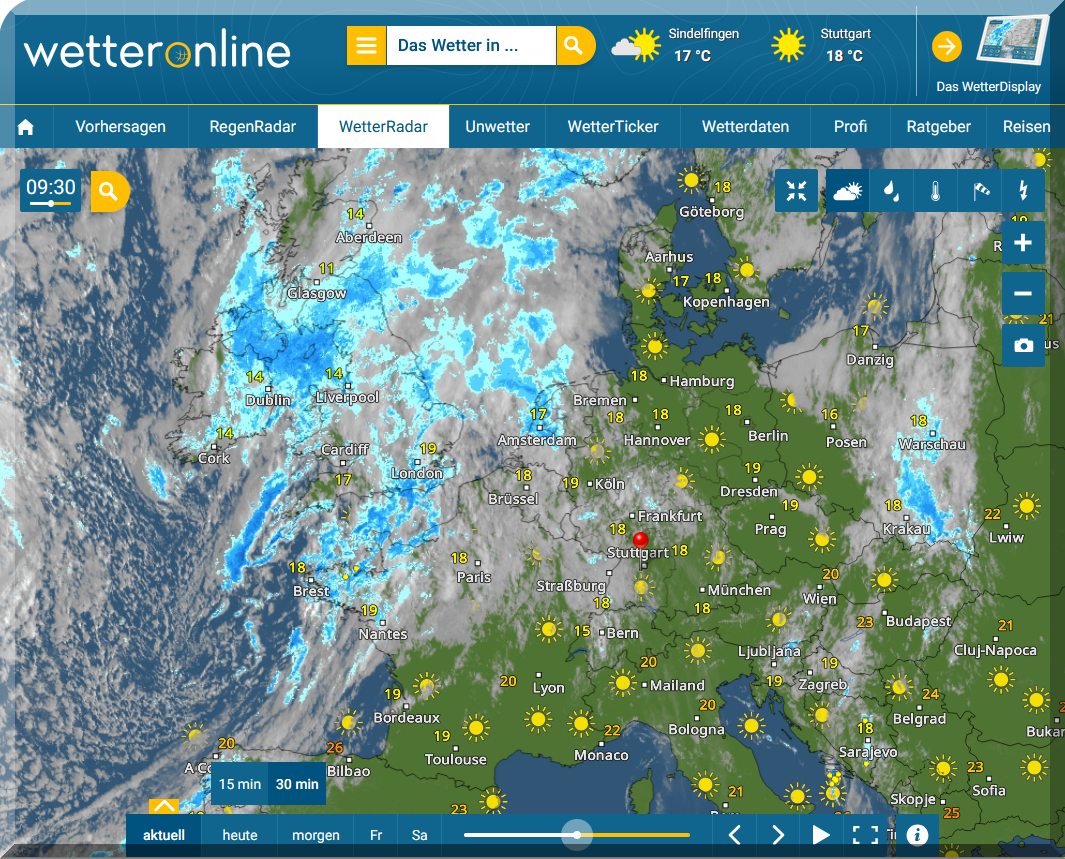Select the windsock wind layer icon
1065x859 pixels.
tap(979, 191)
